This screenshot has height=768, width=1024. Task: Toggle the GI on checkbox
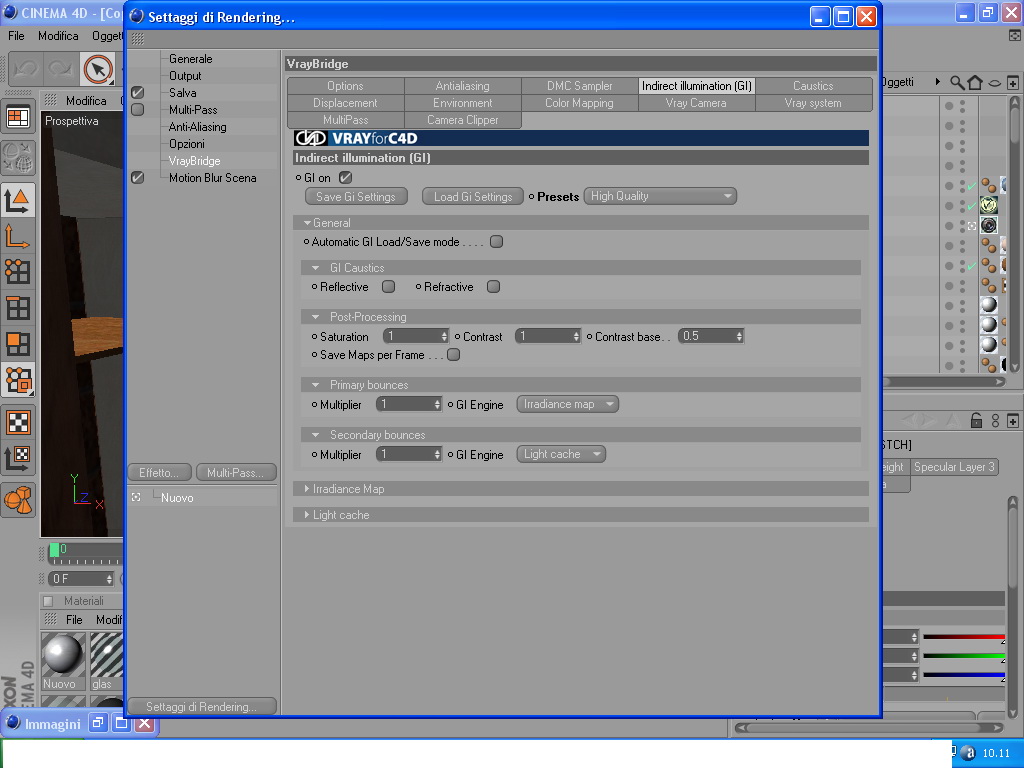coord(345,178)
